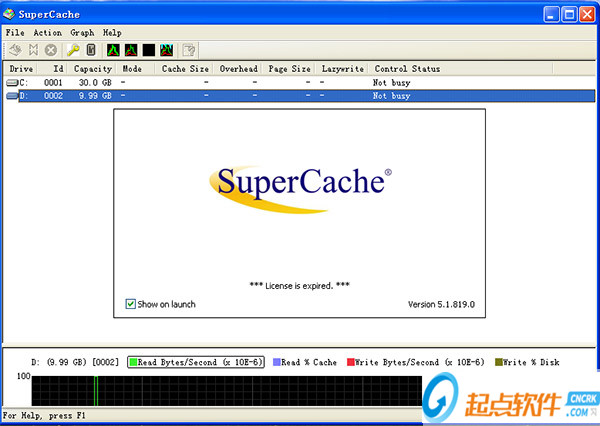Open the Action menu
This screenshot has height=426, width=600.
pos(47,33)
